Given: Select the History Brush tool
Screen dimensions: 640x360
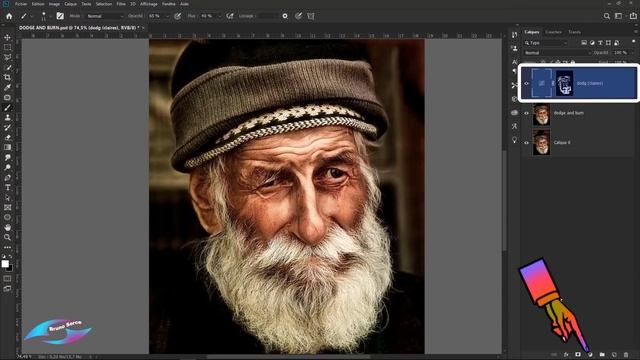Looking at the screenshot, I should 7,127.
